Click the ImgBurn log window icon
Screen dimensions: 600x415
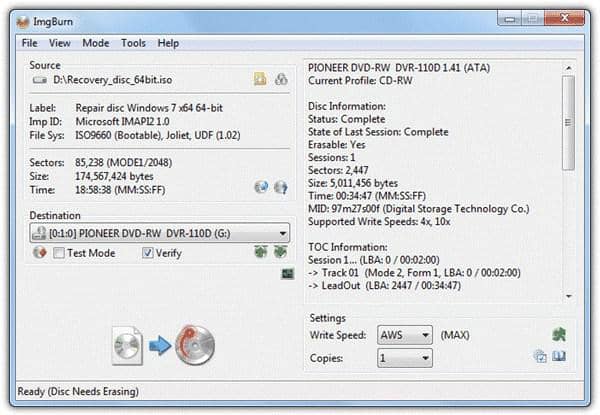click(287, 273)
